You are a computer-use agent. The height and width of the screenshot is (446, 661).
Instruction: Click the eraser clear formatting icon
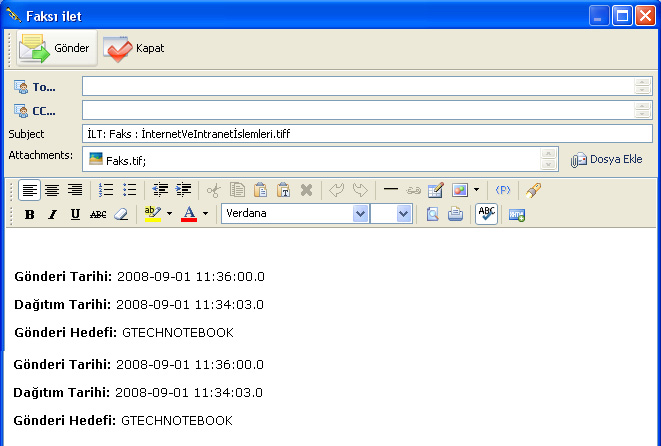pyautogui.click(x=121, y=214)
